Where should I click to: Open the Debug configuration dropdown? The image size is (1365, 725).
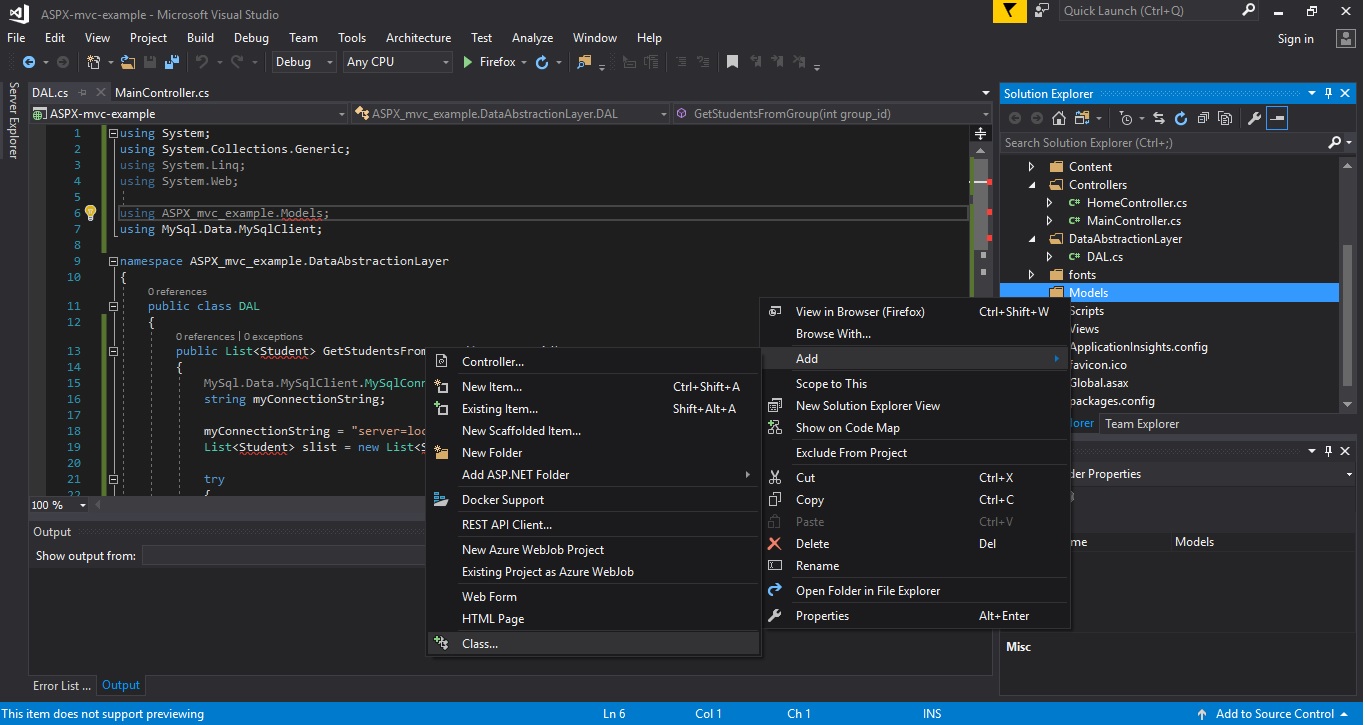click(304, 62)
